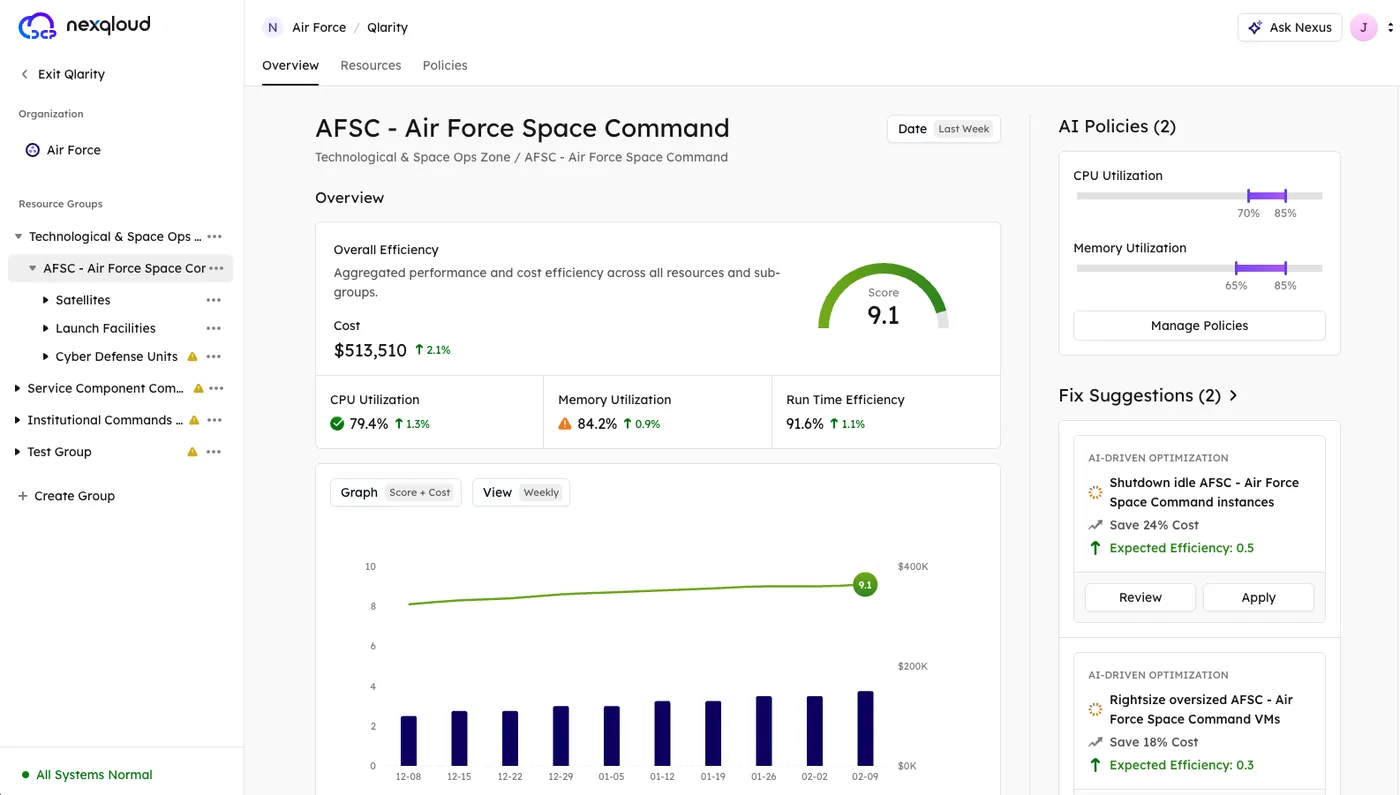
Task: Click the green status dot for All Systems Normal
Action: (25, 775)
